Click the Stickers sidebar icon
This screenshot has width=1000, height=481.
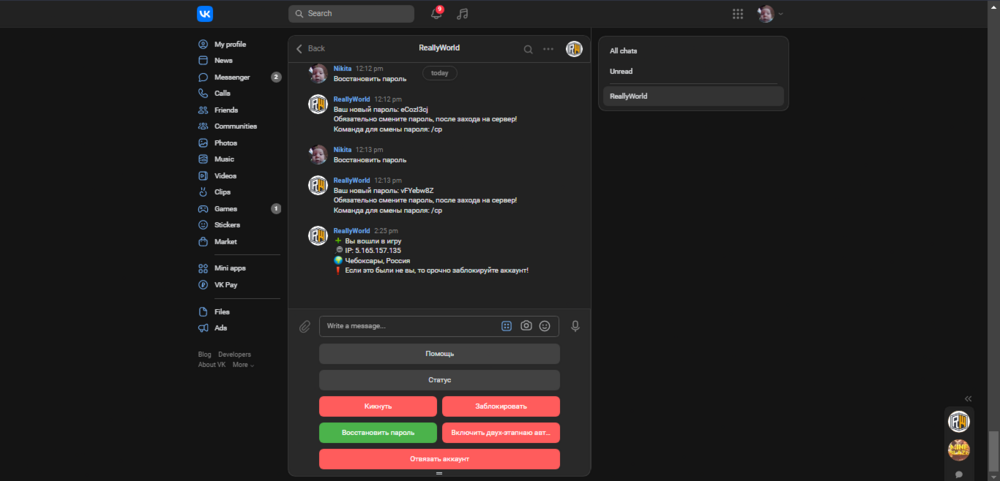(x=203, y=225)
